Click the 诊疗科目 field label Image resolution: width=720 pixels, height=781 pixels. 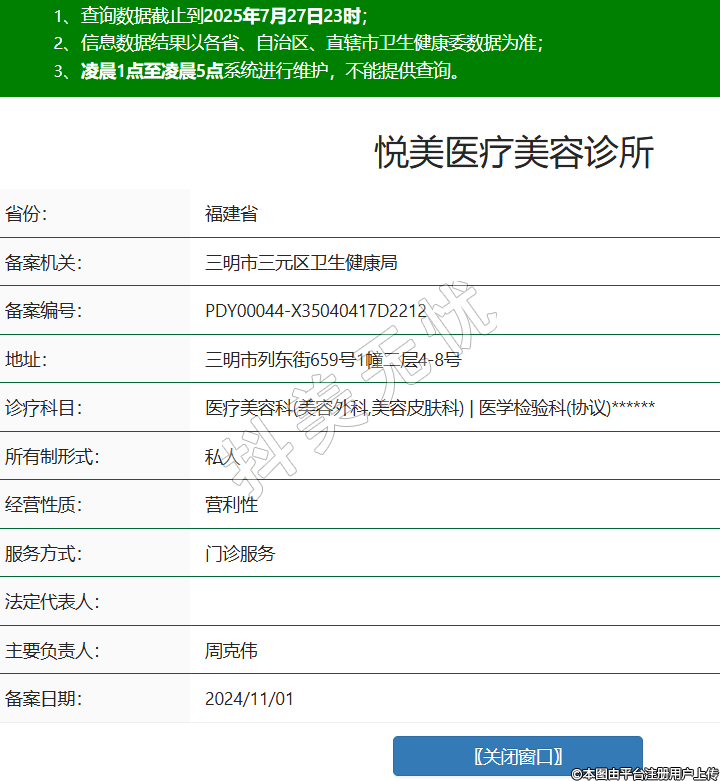click(x=43, y=408)
